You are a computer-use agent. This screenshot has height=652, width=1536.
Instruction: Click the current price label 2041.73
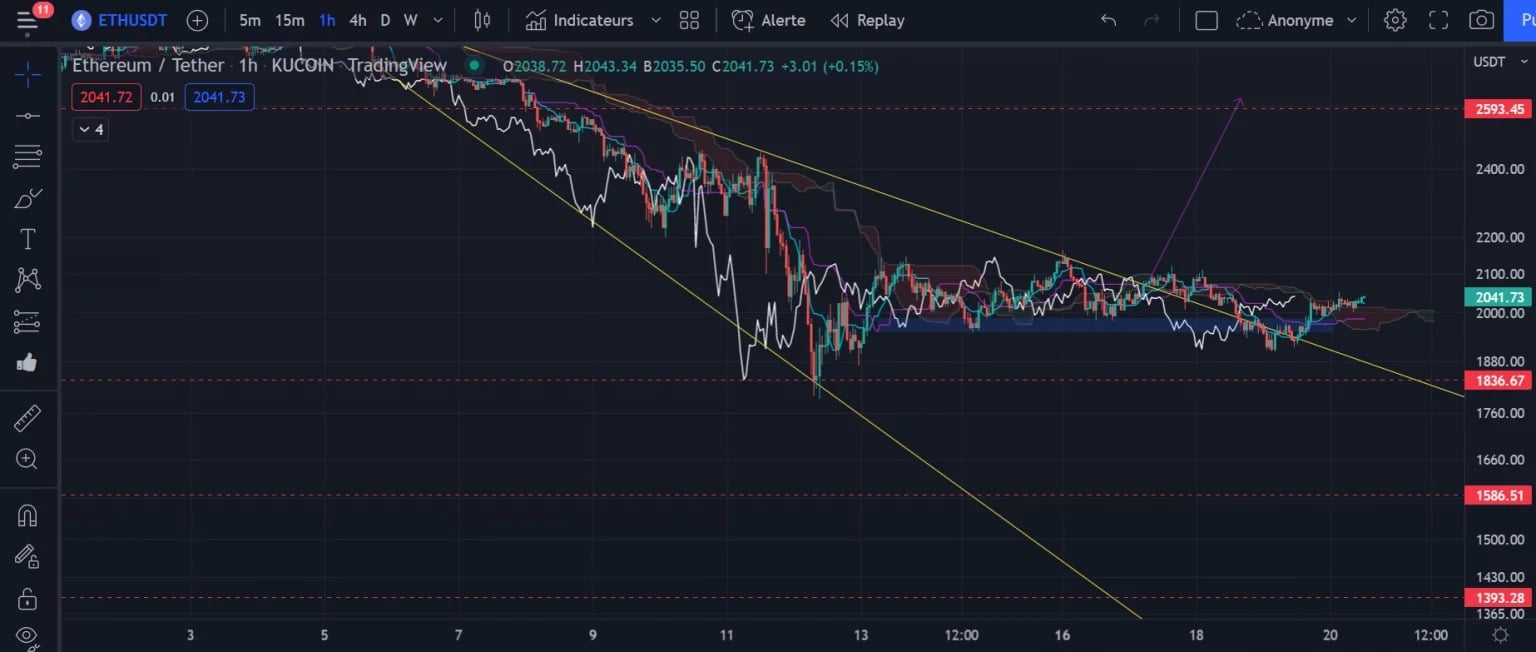(1497, 297)
